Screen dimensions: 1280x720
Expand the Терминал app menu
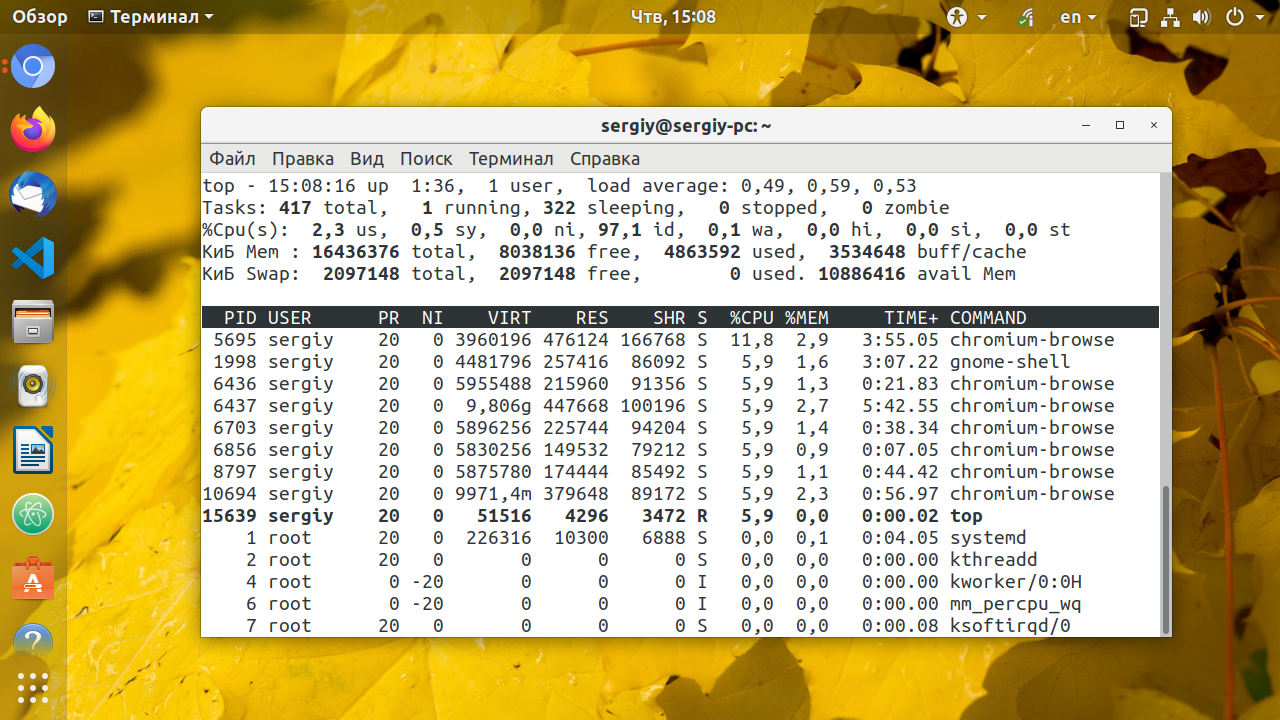[151, 17]
